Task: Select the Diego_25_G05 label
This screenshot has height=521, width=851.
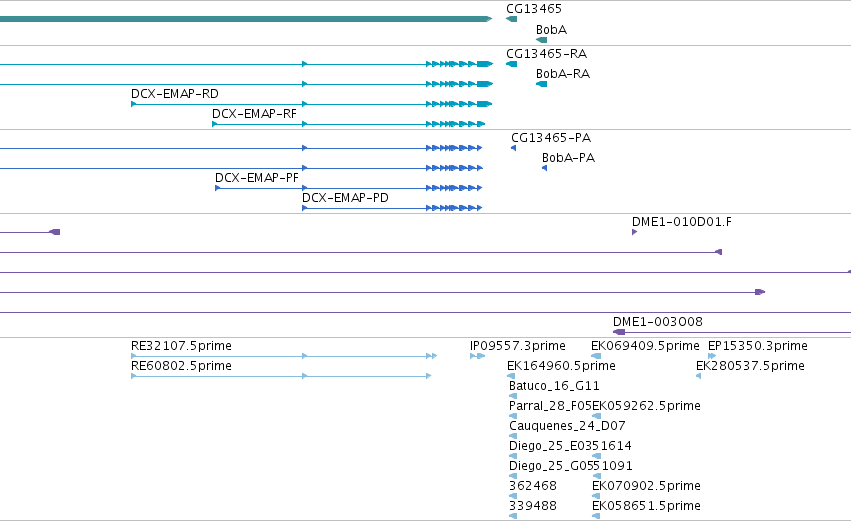Action: pyautogui.click(x=550, y=466)
